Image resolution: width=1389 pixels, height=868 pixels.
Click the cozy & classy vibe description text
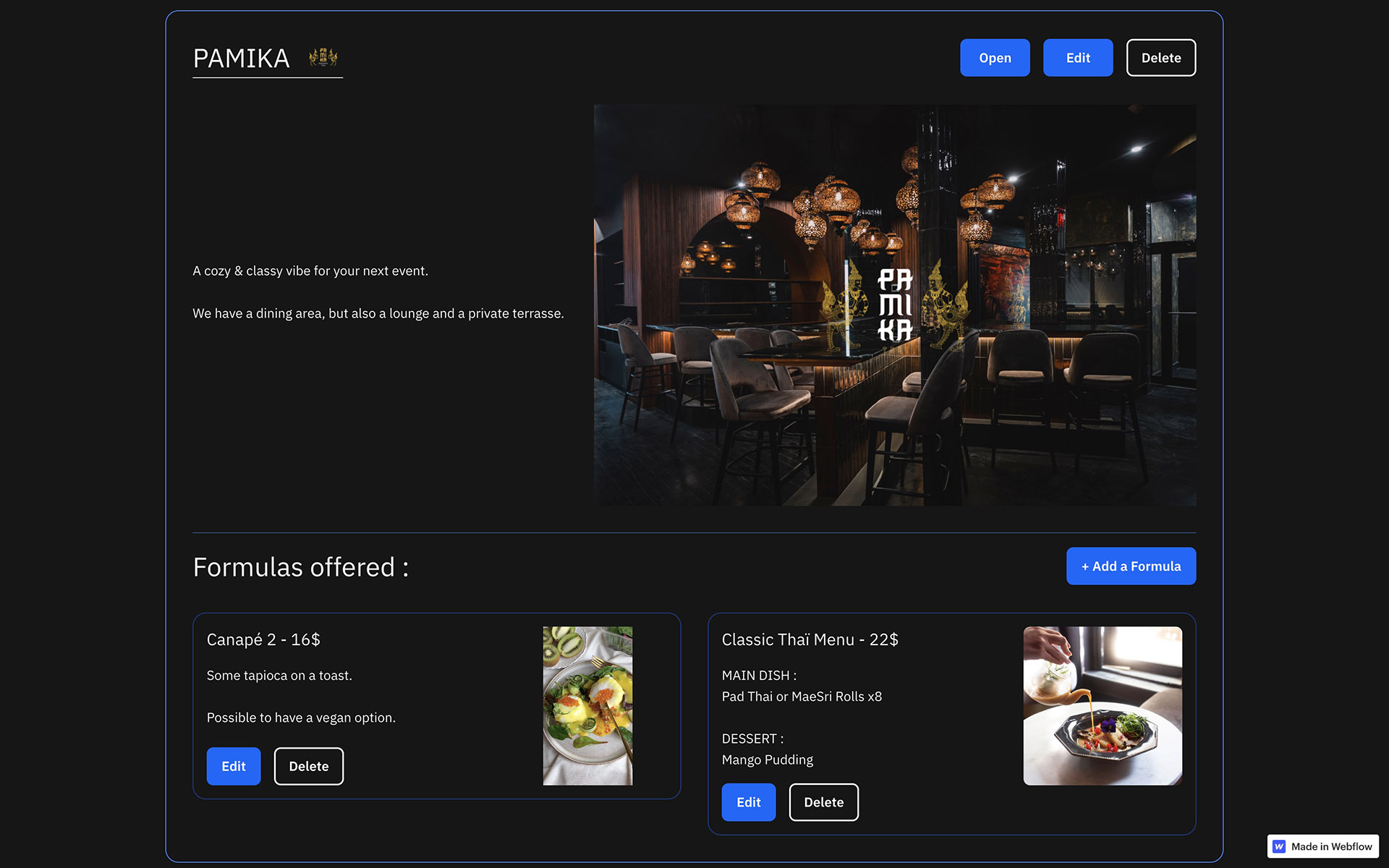(310, 271)
